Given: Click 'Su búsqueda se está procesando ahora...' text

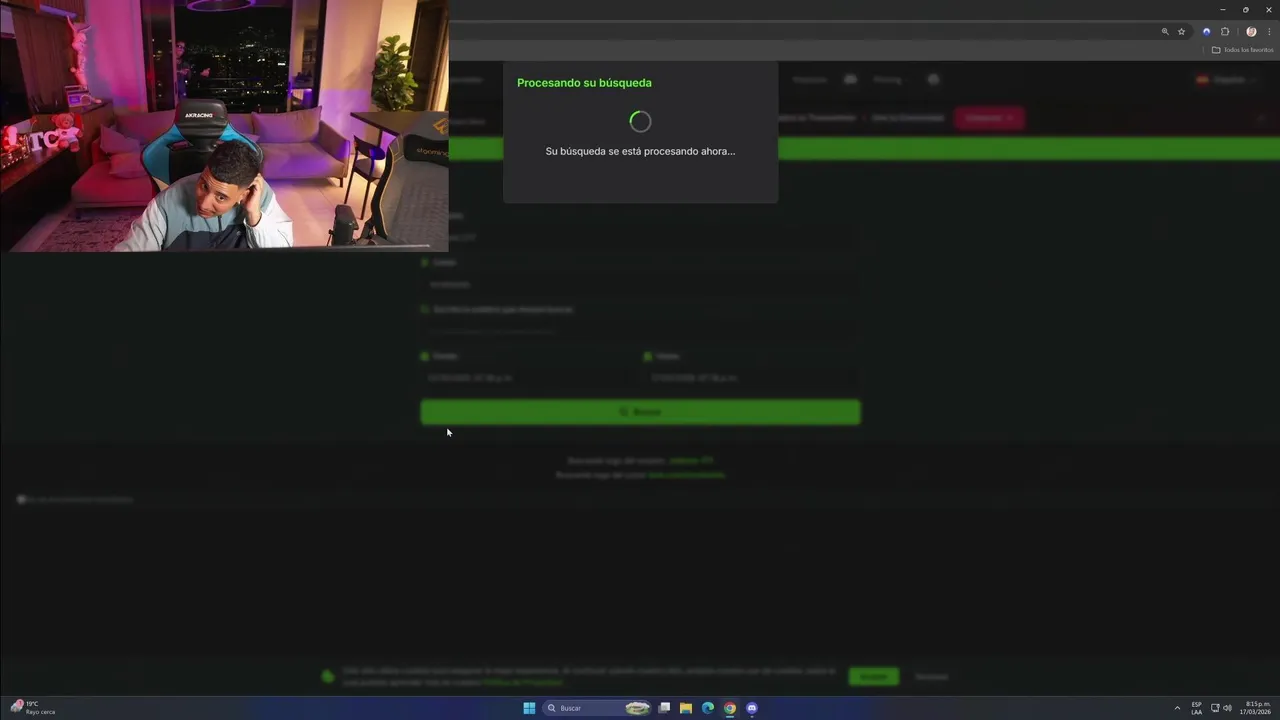Looking at the screenshot, I should click(x=640, y=151).
